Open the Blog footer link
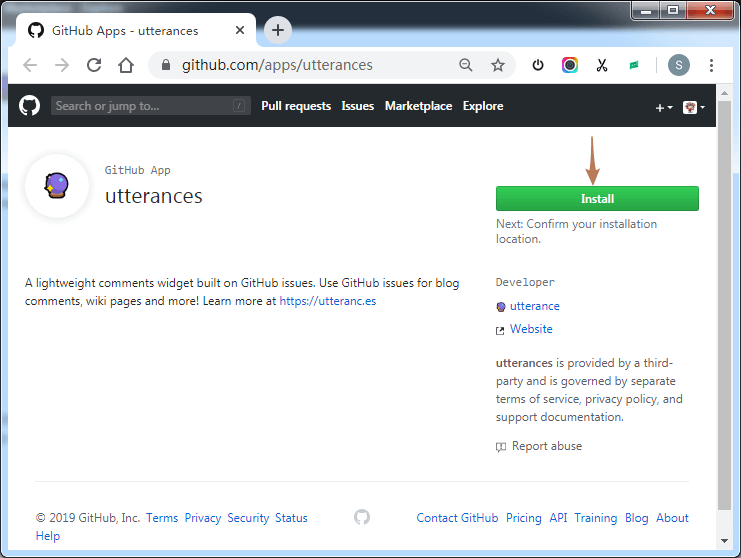Viewport: 741px width, 558px height. (637, 518)
